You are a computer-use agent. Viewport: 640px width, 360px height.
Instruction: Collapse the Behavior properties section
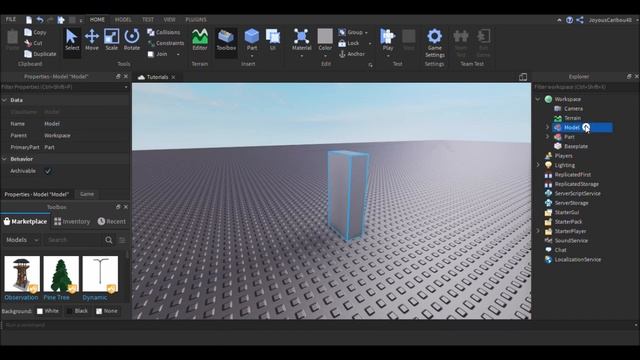click(4, 159)
